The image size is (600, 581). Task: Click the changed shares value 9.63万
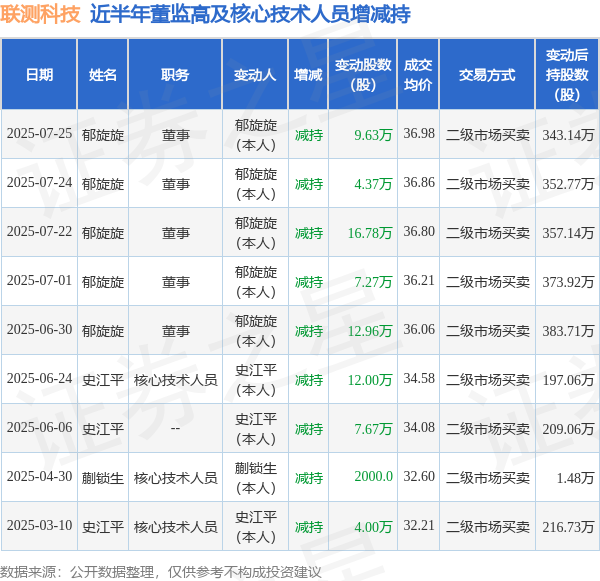[x=373, y=135]
